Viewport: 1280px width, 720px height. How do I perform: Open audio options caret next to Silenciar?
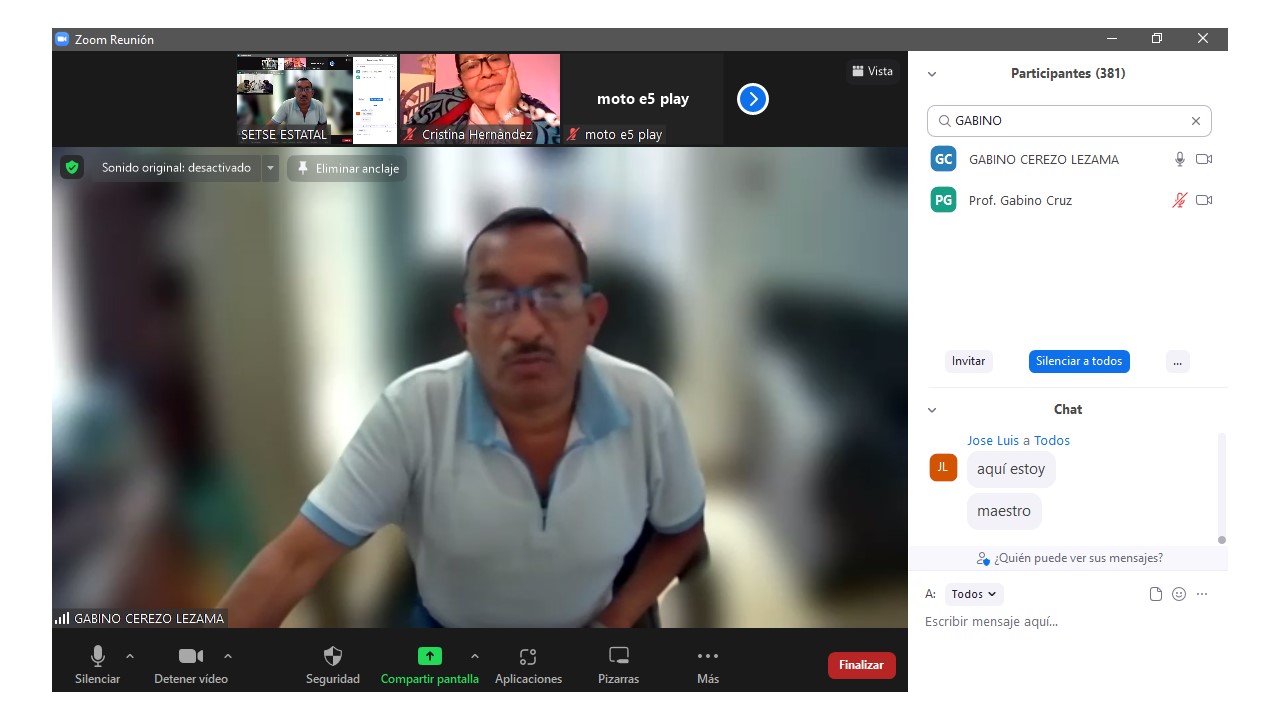(x=130, y=656)
